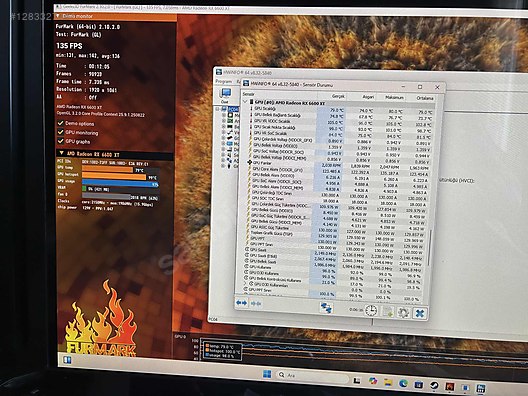Viewport: 528px width, 396px height.
Task: Collapse the Demo monitor panel triangle
Action: 58,16
